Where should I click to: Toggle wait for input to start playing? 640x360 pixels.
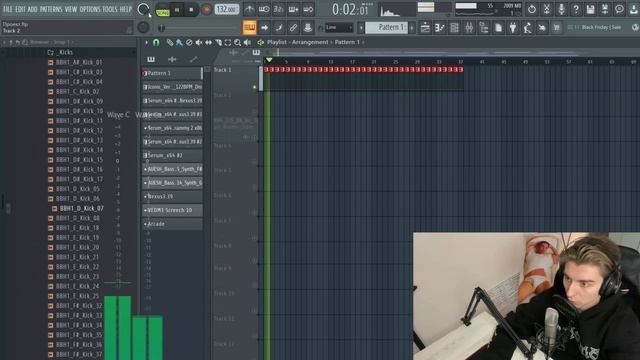tap(264, 9)
